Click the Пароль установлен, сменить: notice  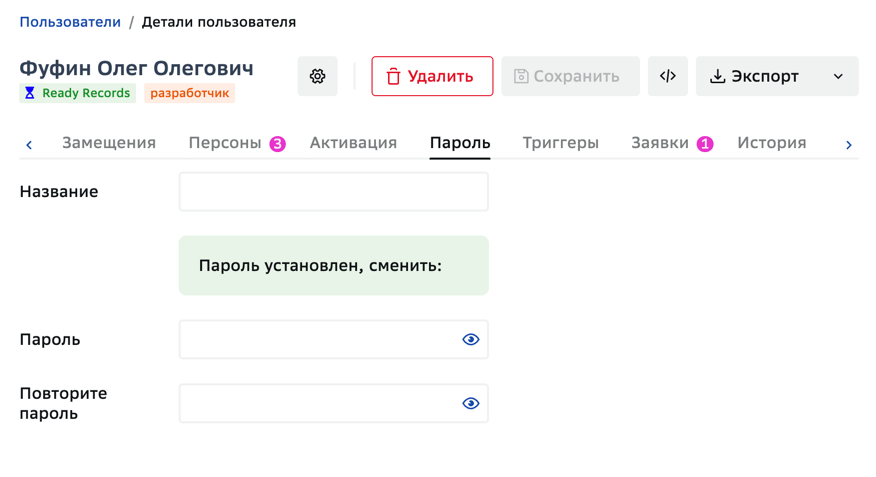tap(334, 265)
